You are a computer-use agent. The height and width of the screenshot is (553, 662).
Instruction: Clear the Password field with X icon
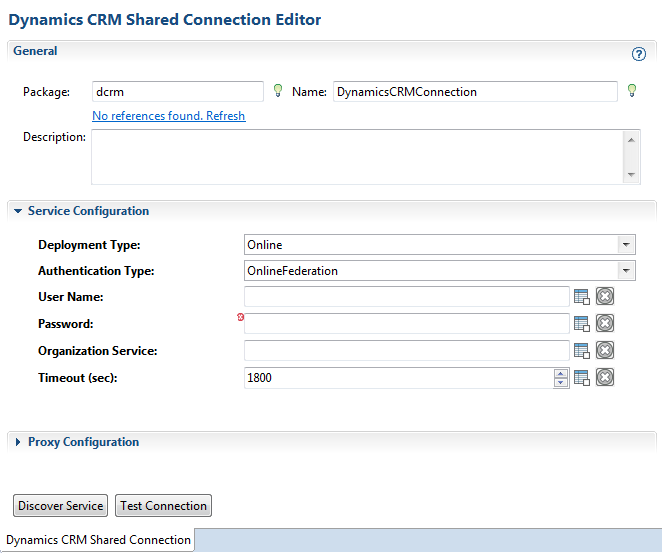[604, 323]
